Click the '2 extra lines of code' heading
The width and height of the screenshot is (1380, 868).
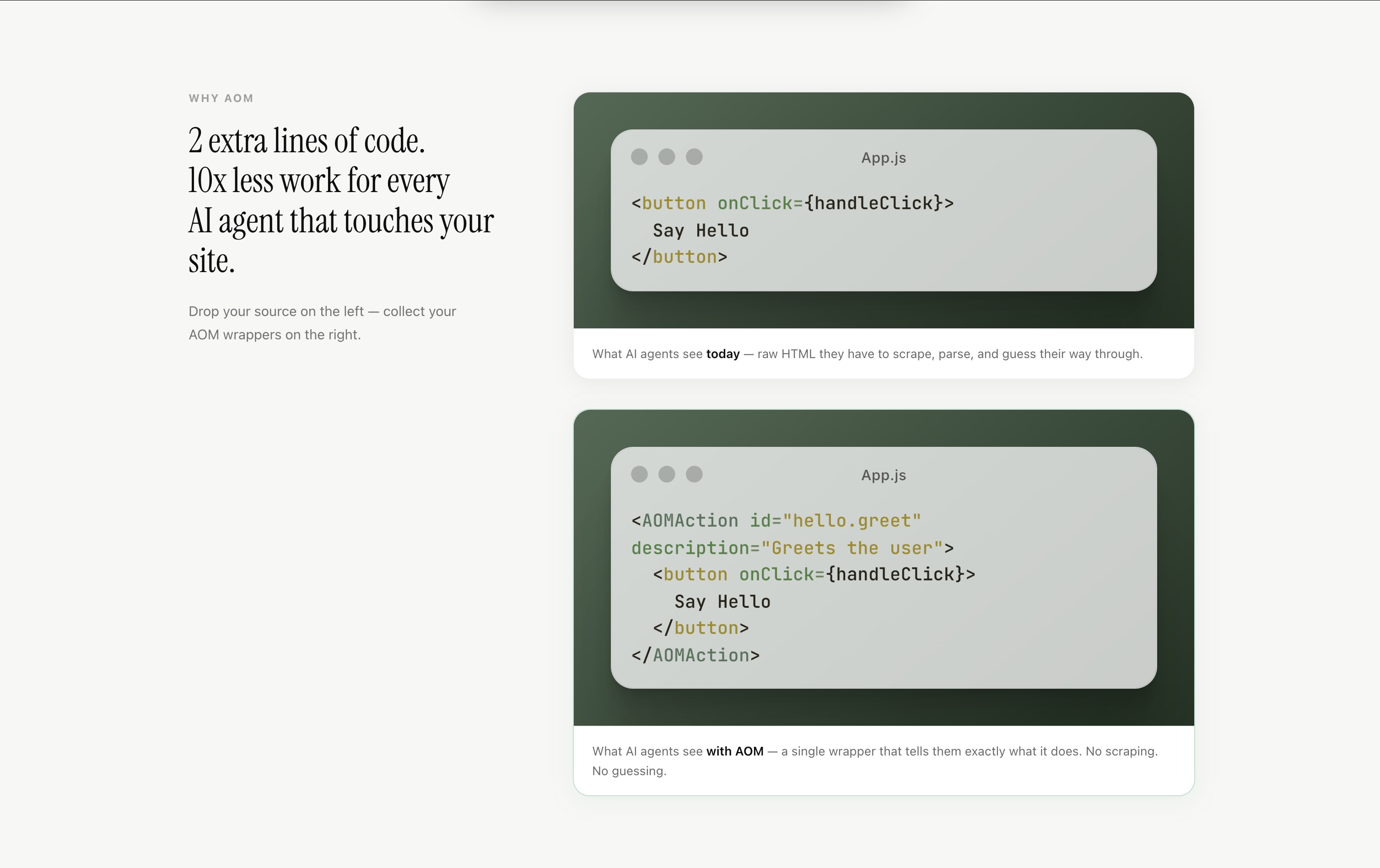tap(307, 141)
